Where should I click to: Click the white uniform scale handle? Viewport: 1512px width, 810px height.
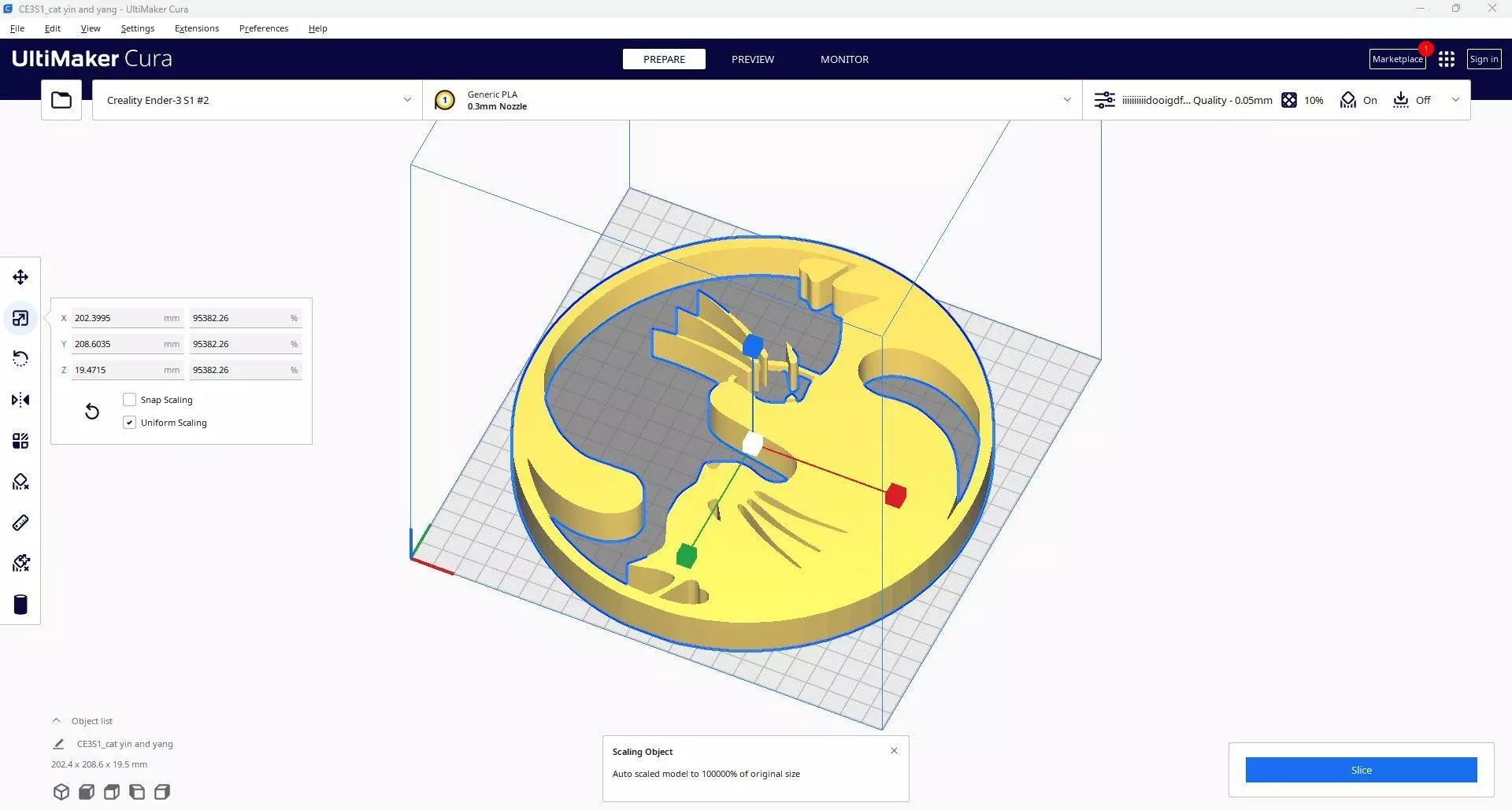(753, 443)
